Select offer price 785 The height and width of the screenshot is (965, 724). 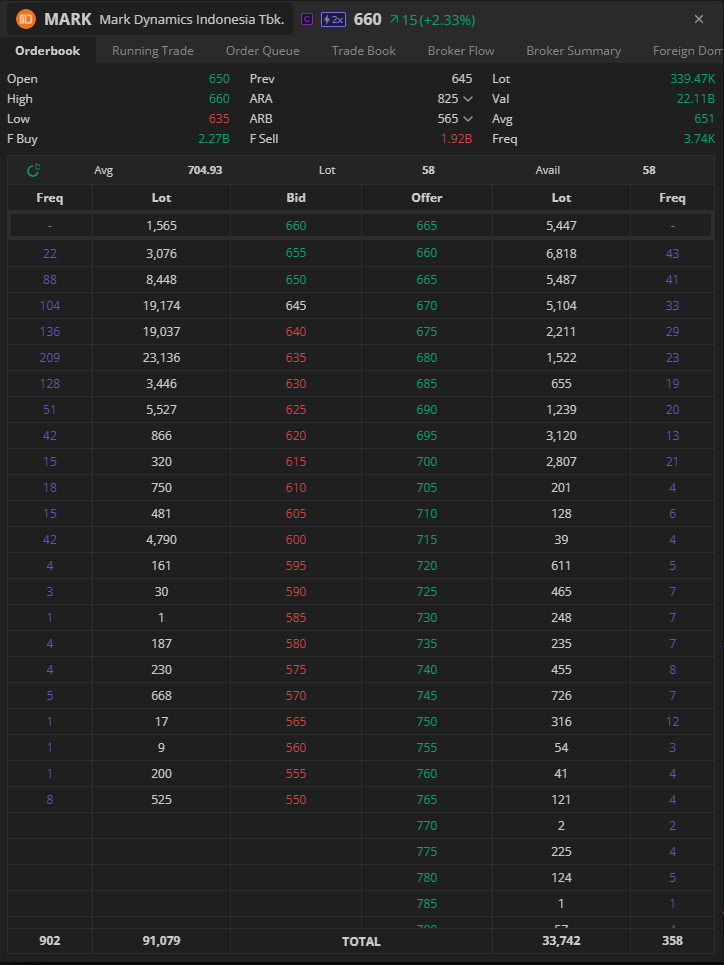(x=427, y=903)
